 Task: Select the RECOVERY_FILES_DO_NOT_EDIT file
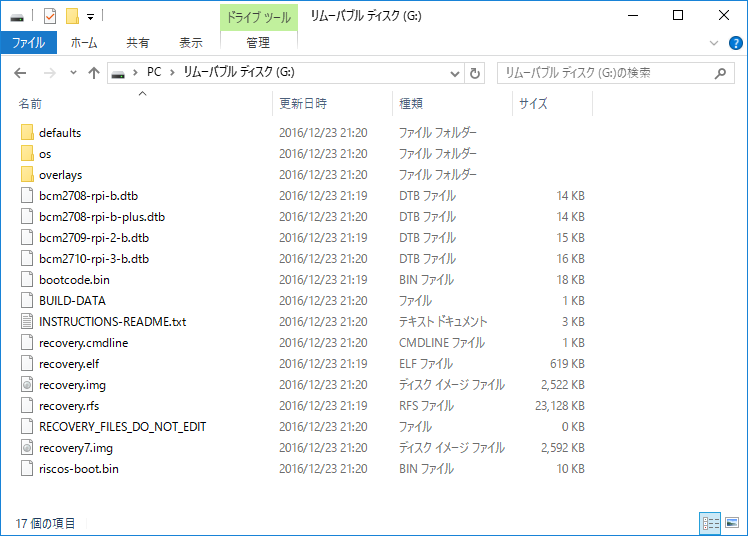pos(123,426)
